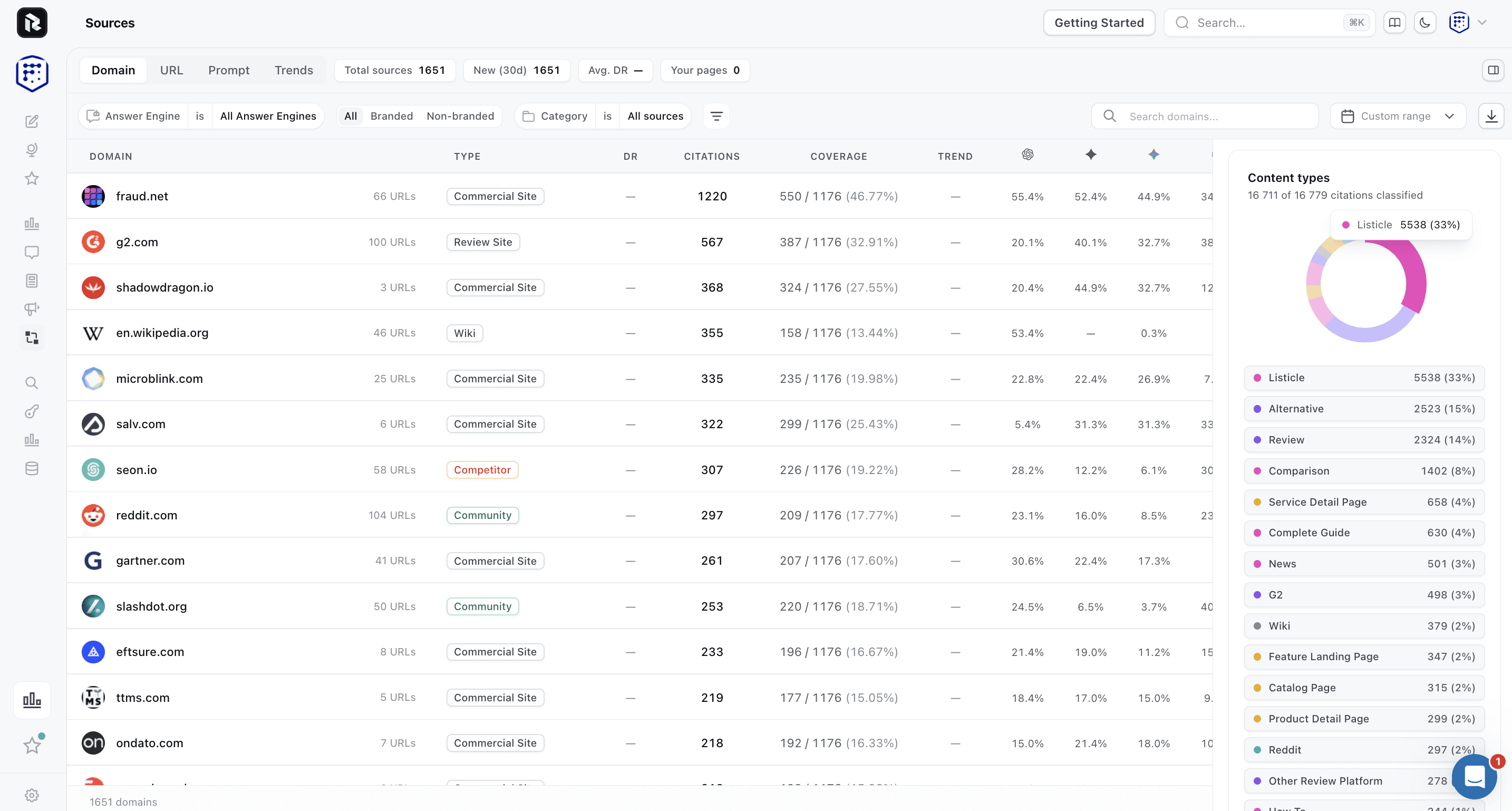Switch to the Trends tab
This screenshot has width=1512, height=811.
294,71
